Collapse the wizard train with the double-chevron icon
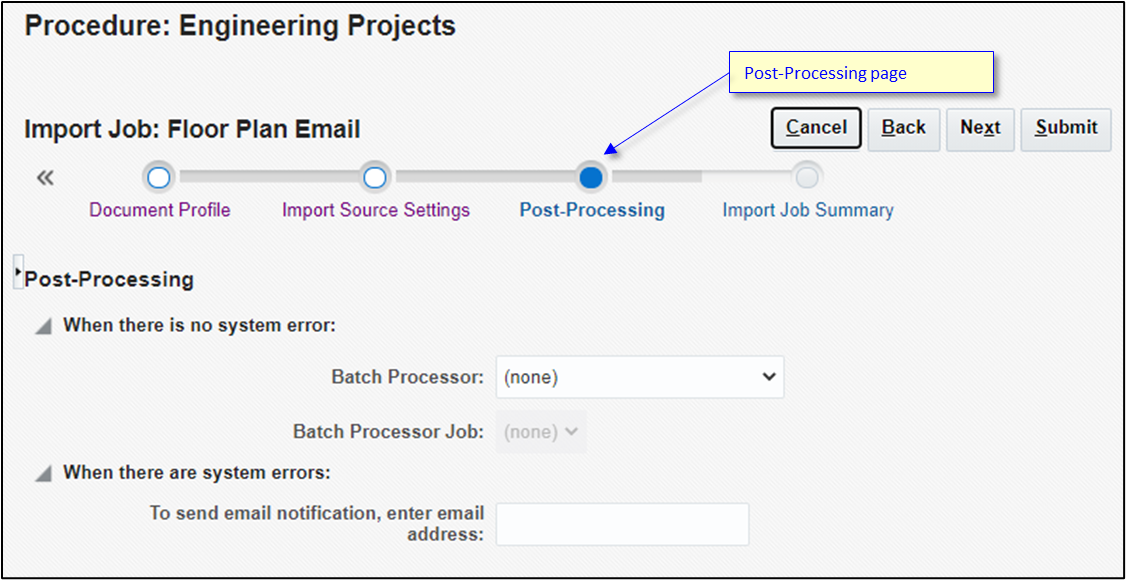Screen dimensions: 1126x580 [x=44, y=177]
